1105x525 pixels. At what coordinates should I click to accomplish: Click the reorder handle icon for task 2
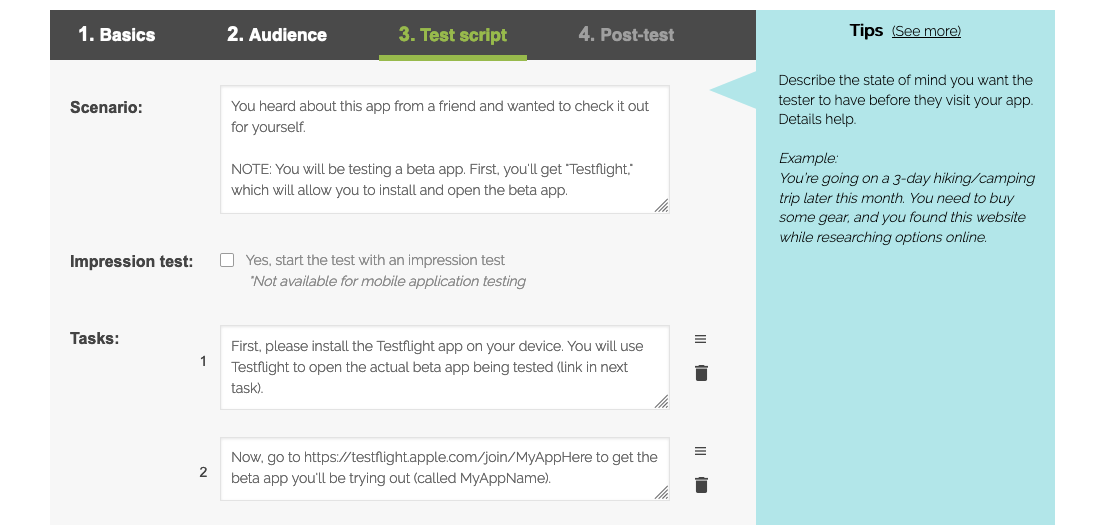click(700, 451)
